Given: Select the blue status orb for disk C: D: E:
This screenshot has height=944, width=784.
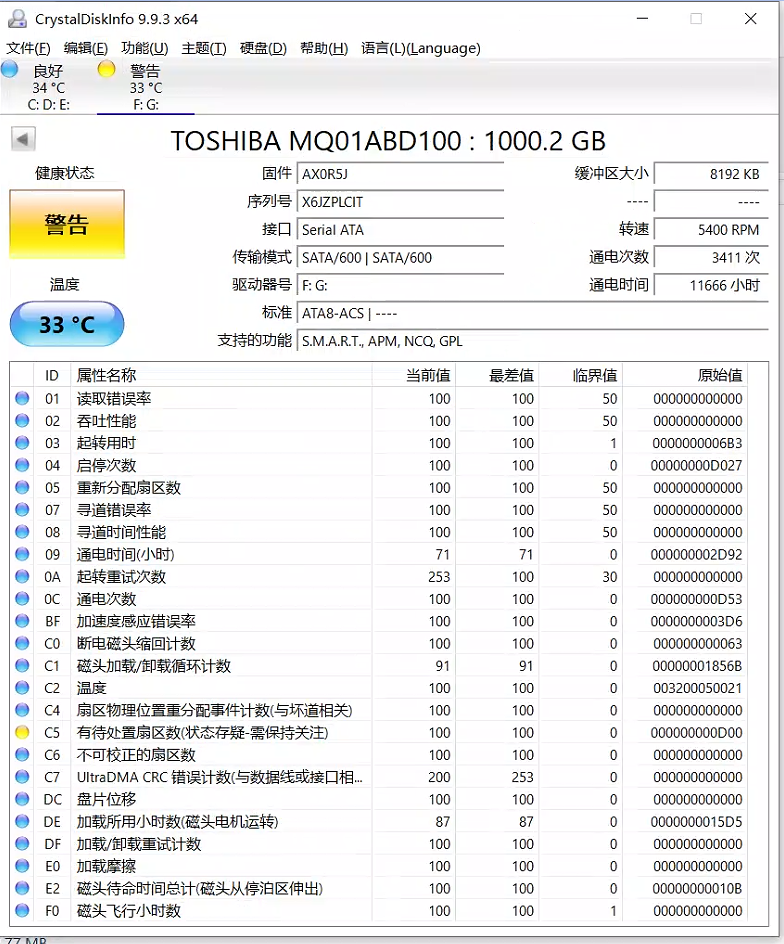Looking at the screenshot, I should [x=9, y=69].
